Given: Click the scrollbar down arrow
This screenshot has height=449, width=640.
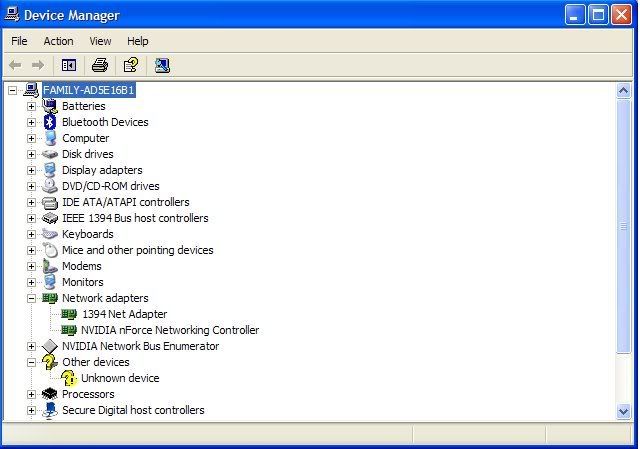Looking at the screenshot, I should coord(623,411).
